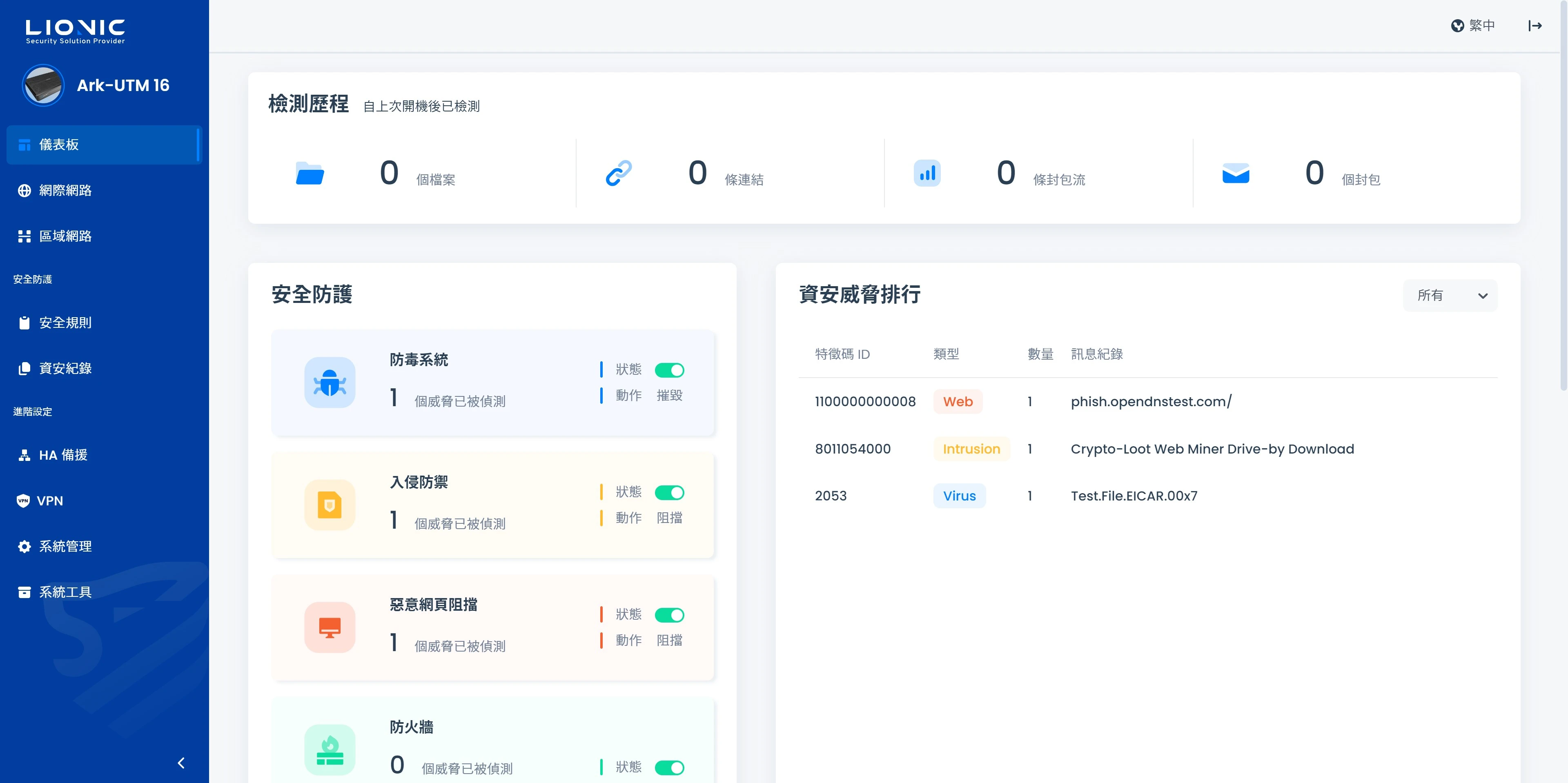Toggle the 防毒系統 status switch
This screenshot has width=1568, height=783.
click(x=669, y=370)
